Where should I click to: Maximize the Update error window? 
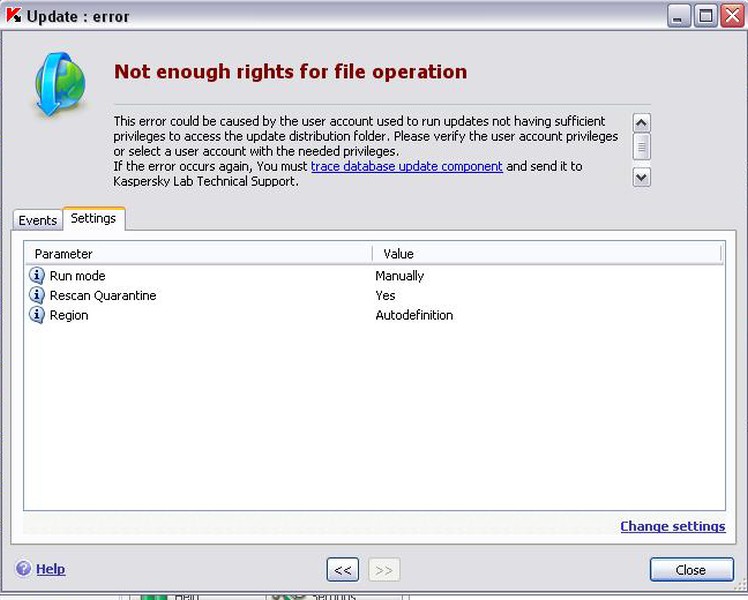click(706, 16)
